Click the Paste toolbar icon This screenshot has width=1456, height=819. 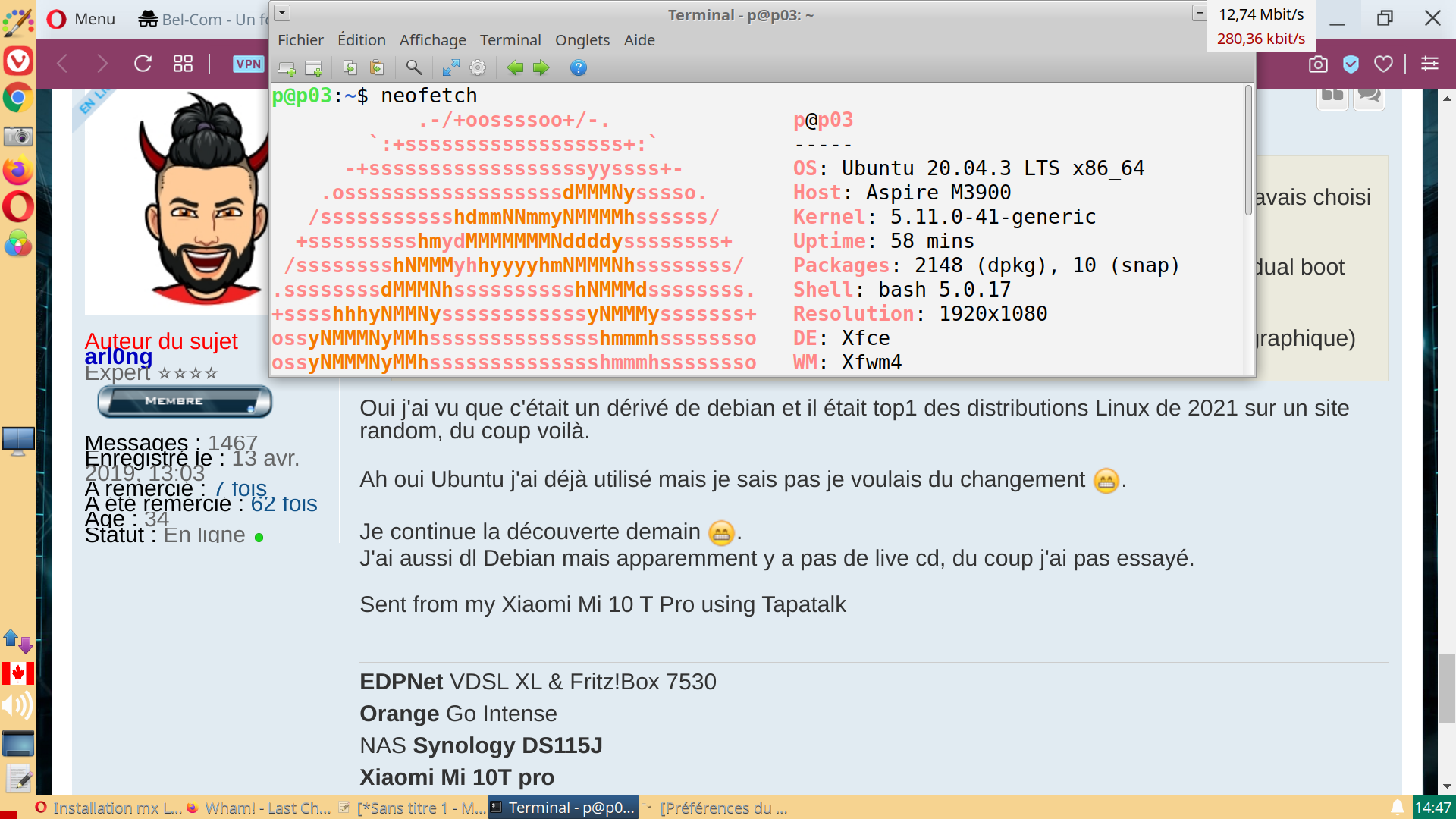[377, 68]
